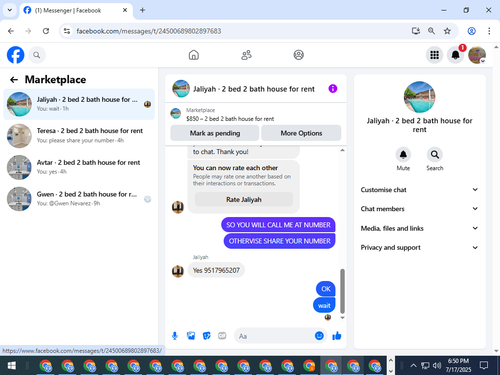
Task: Click message 'OTHERWISE SHARE YOUR NUMBER'
Action: coord(280,241)
